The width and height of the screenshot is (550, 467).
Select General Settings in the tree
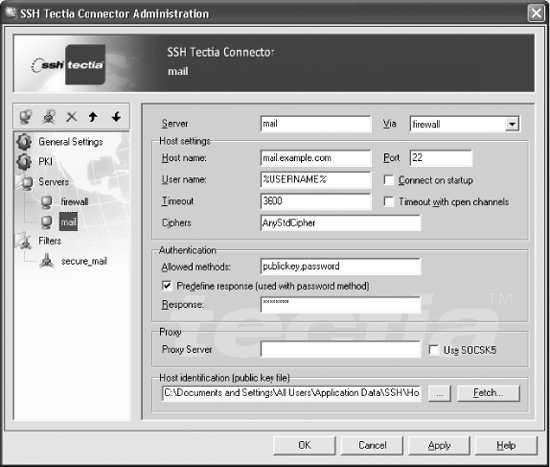[x=71, y=142]
